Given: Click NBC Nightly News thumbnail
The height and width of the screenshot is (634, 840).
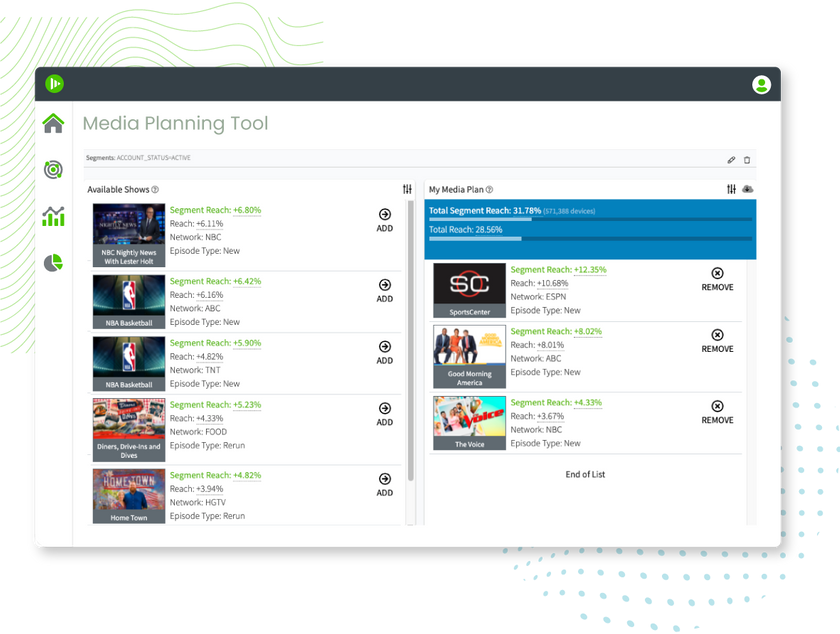Looking at the screenshot, I should 129,235.
